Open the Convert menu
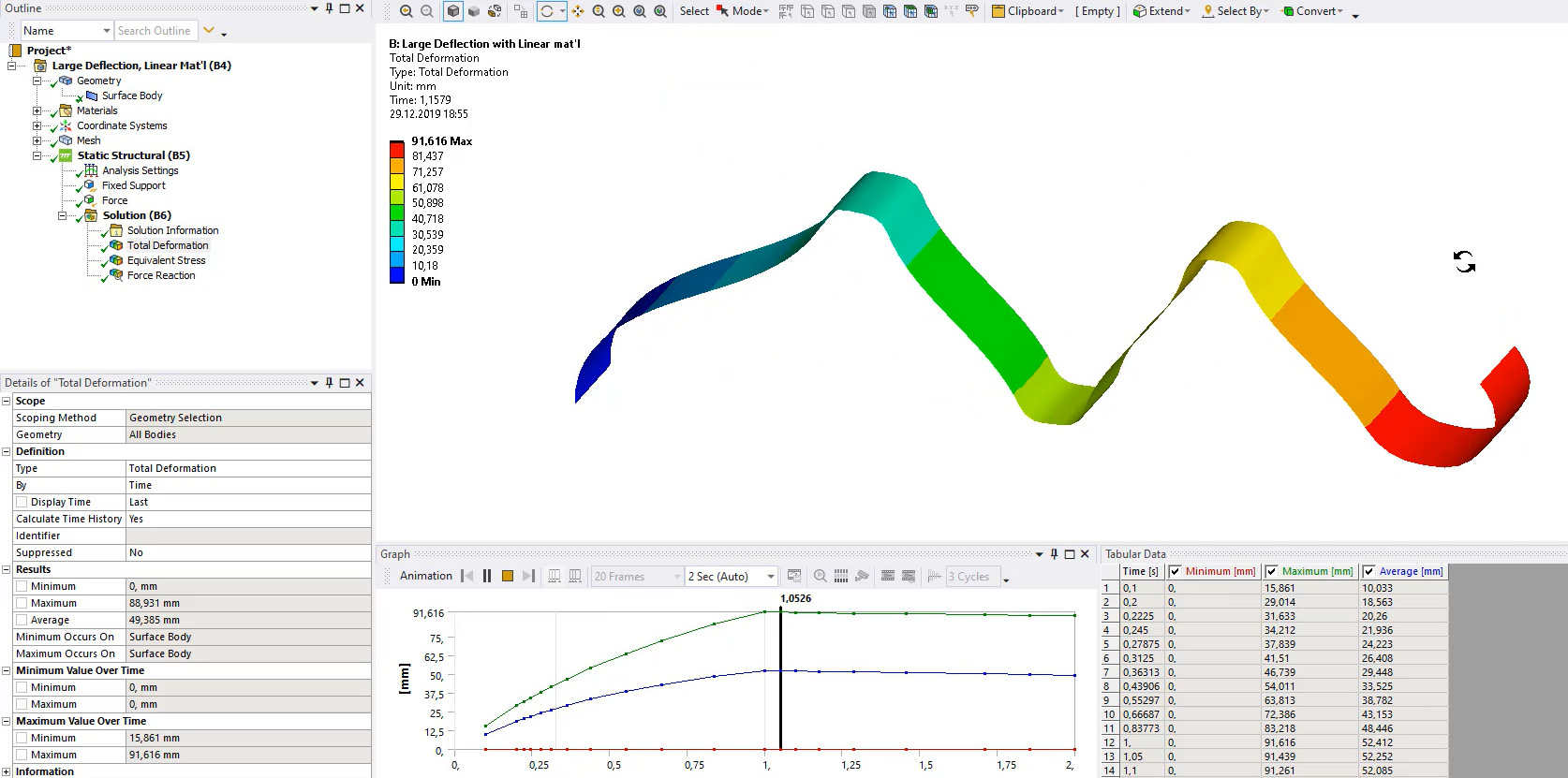This screenshot has height=778, width=1568. coord(1312,11)
